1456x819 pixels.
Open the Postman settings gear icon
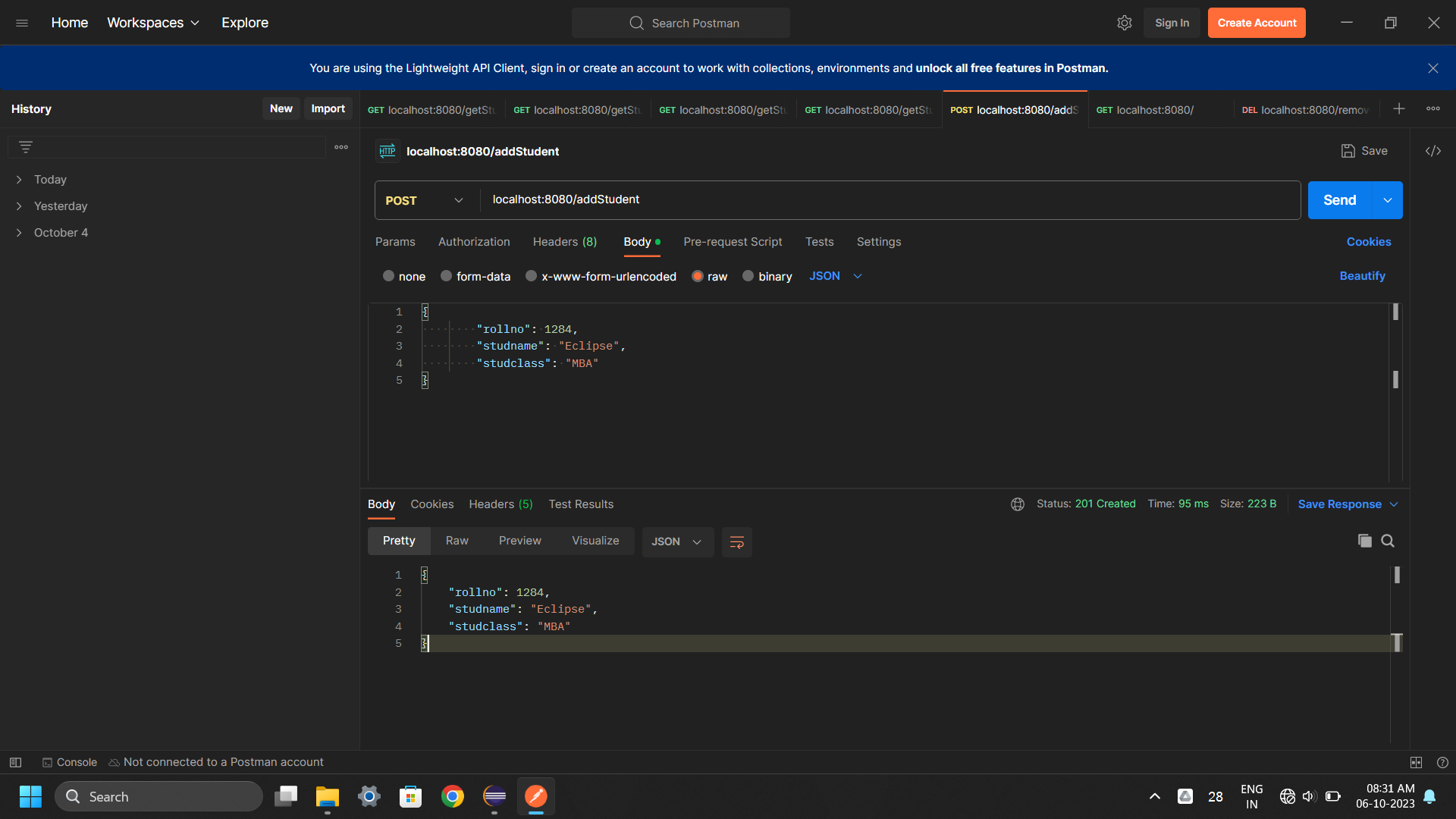click(1124, 23)
